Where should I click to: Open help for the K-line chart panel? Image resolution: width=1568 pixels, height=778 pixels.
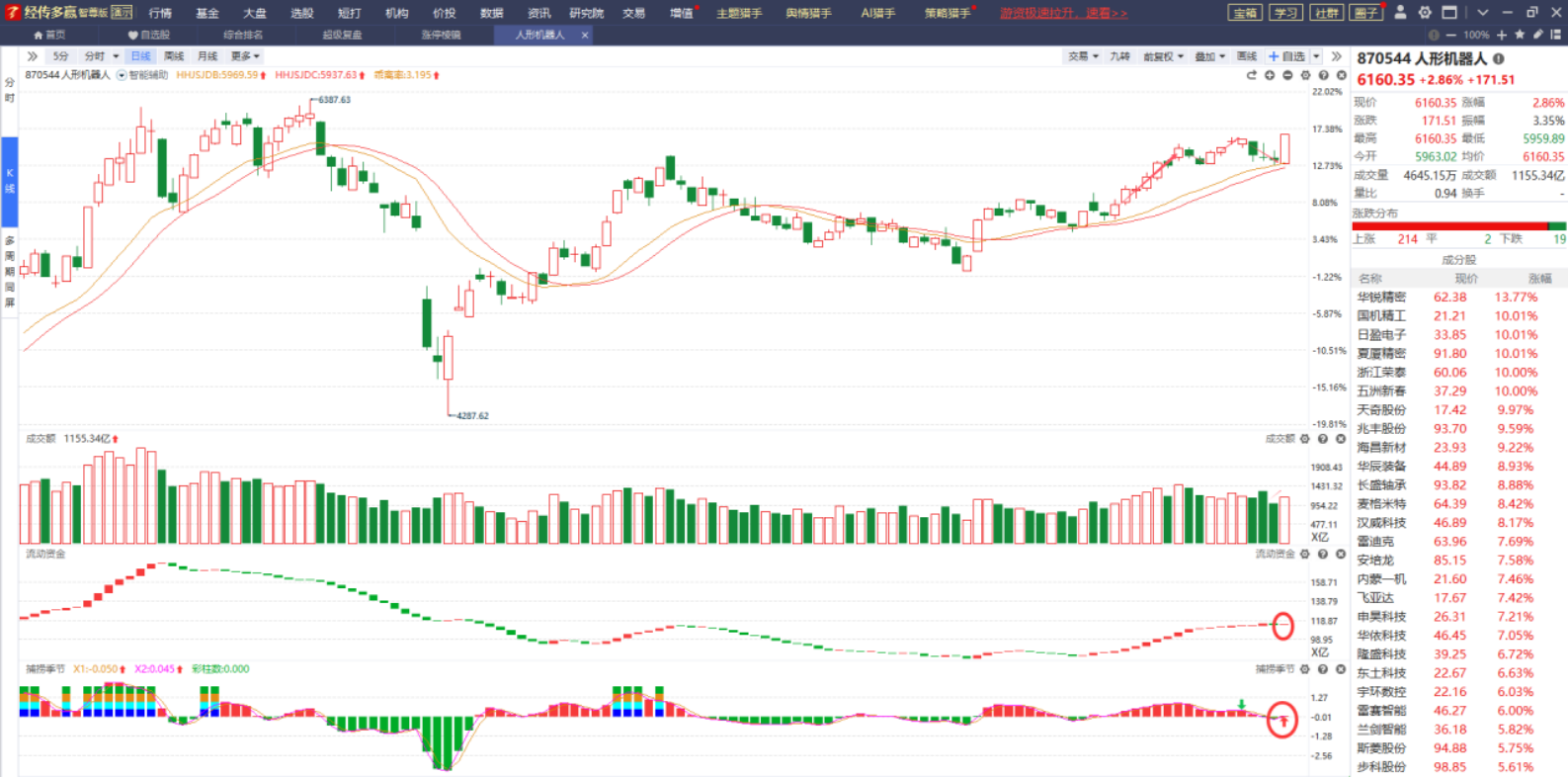[1323, 75]
